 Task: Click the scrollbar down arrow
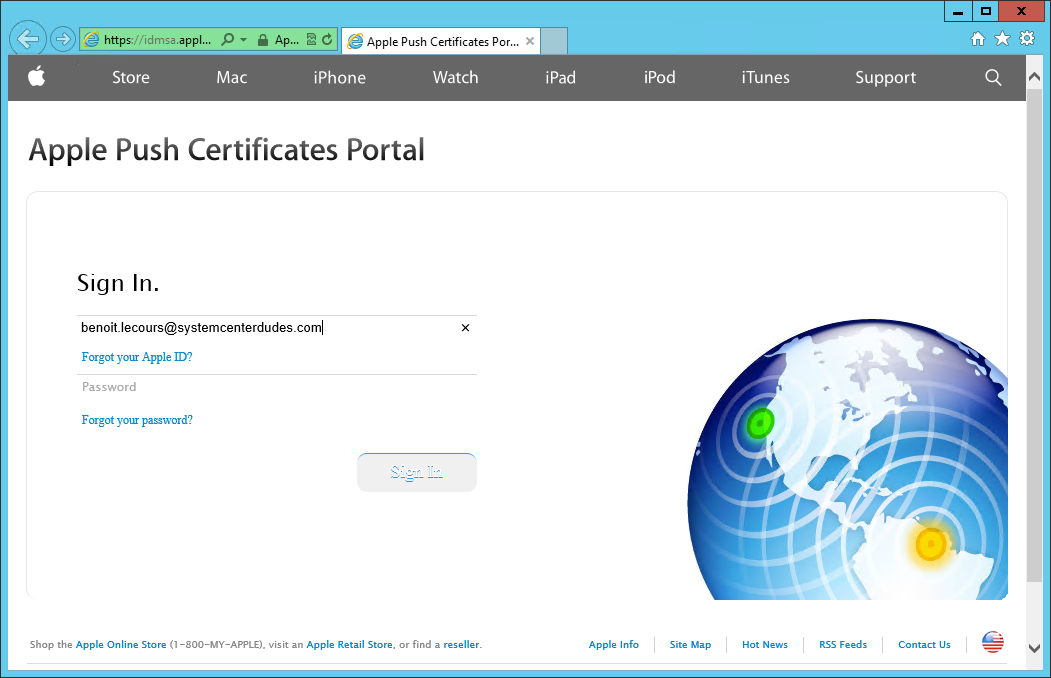click(x=1034, y=648)
